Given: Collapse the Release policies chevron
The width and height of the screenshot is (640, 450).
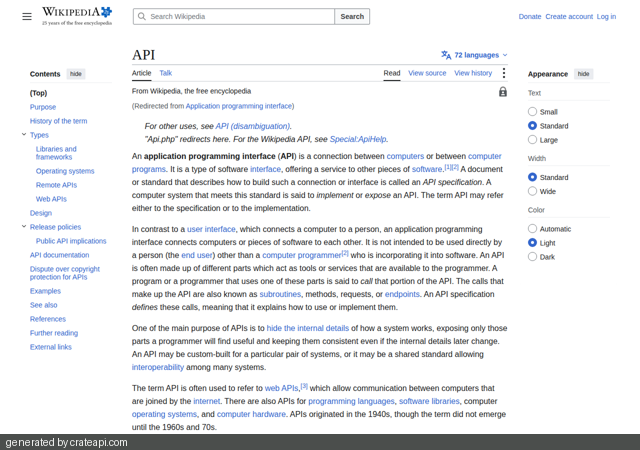Looking at the screenshot, I should tap(24, 226).
